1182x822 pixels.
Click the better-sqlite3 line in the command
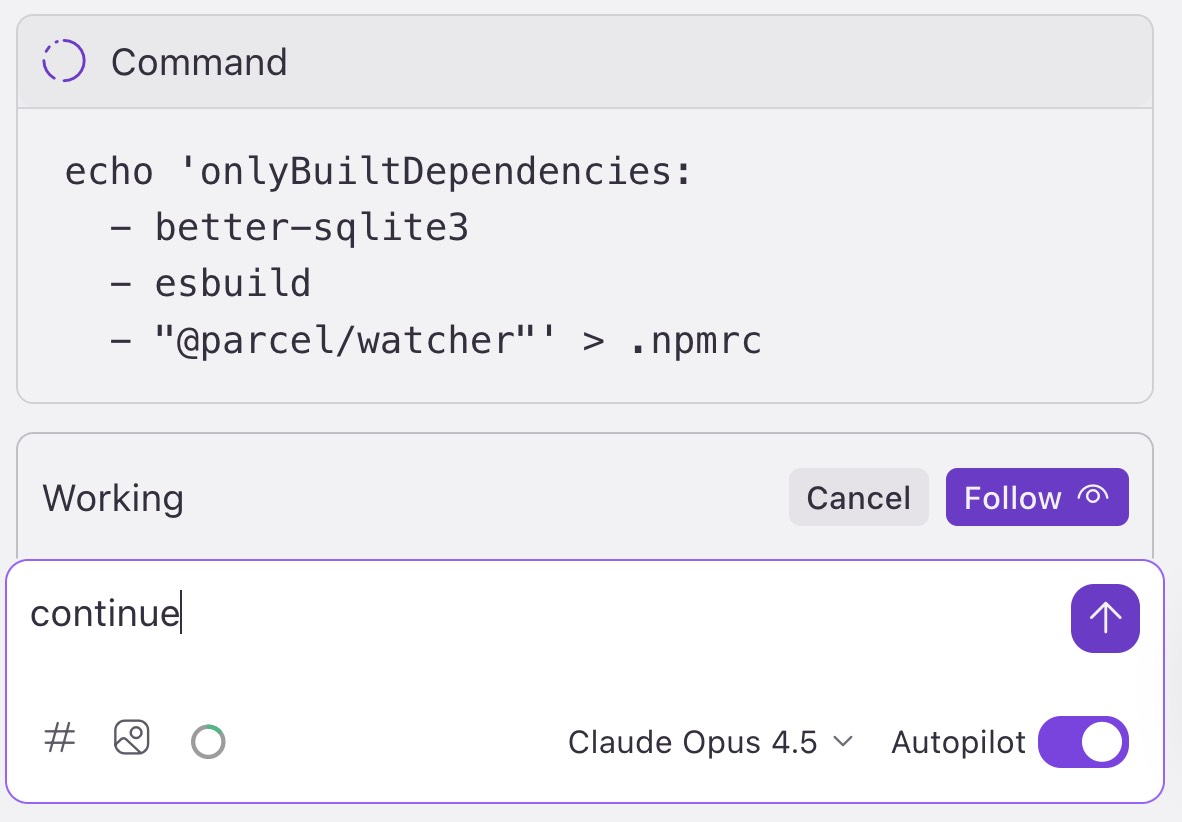(x=289, y=228)
